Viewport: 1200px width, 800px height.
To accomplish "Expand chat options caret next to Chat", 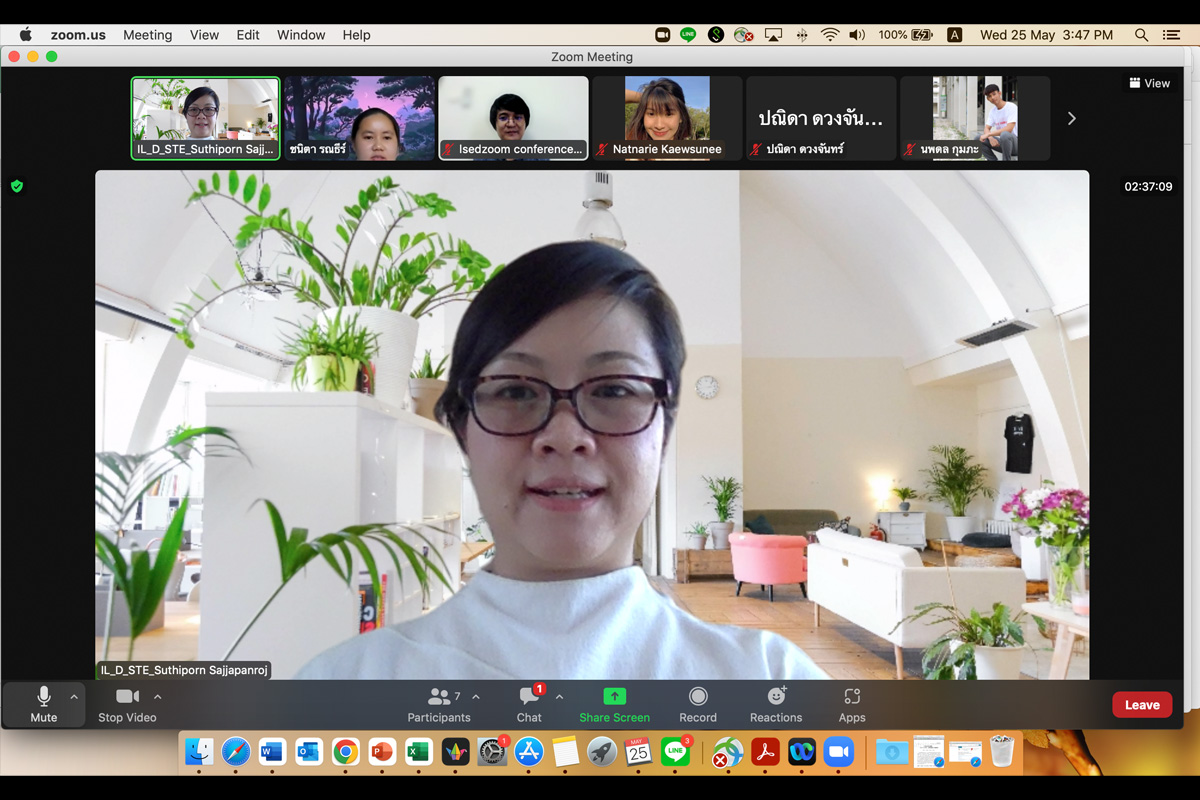I will pyautogui.click(x=559, y=697).
